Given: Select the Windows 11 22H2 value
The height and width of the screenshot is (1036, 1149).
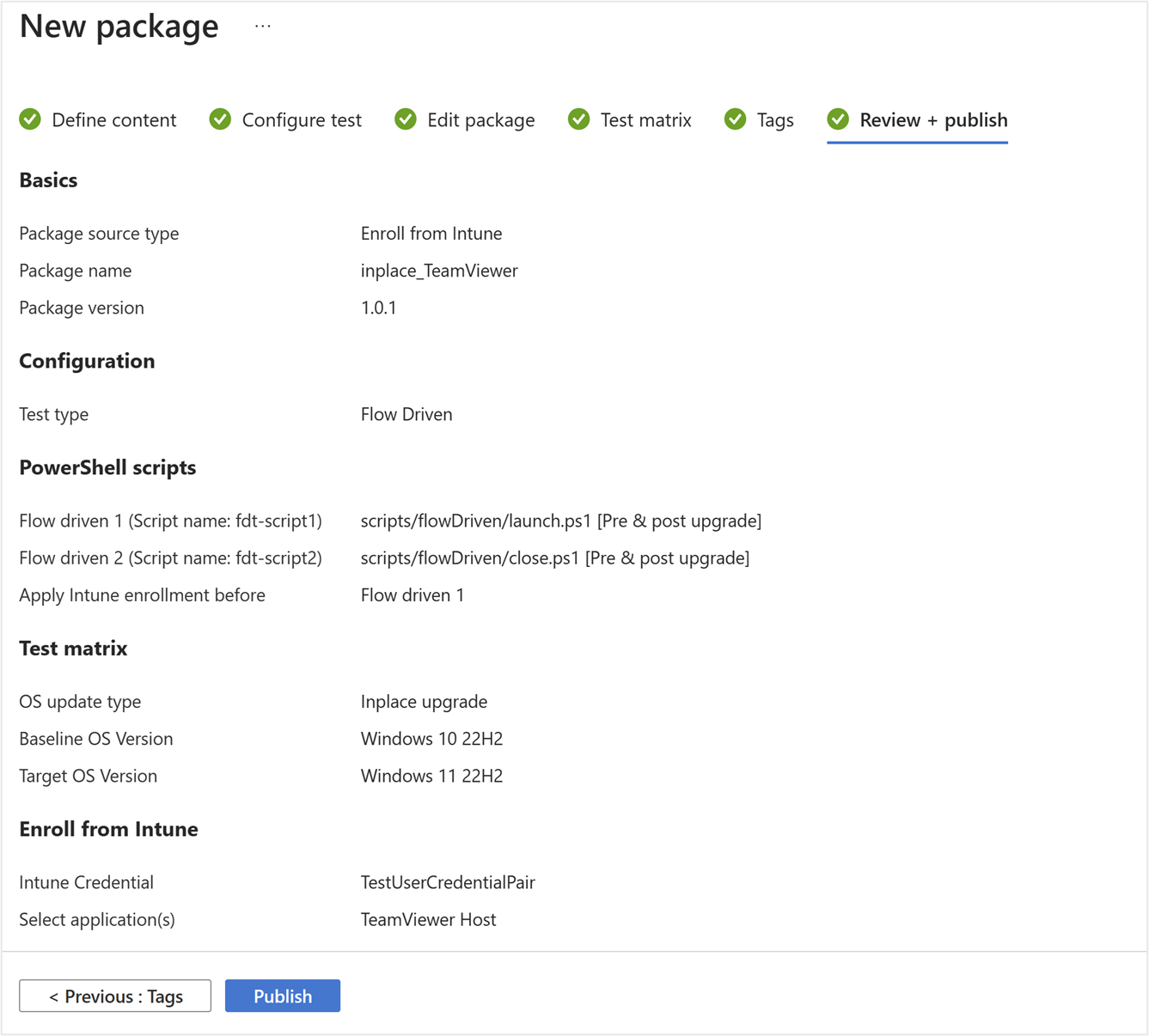Looking at the screenshot, I should [432, 776].
